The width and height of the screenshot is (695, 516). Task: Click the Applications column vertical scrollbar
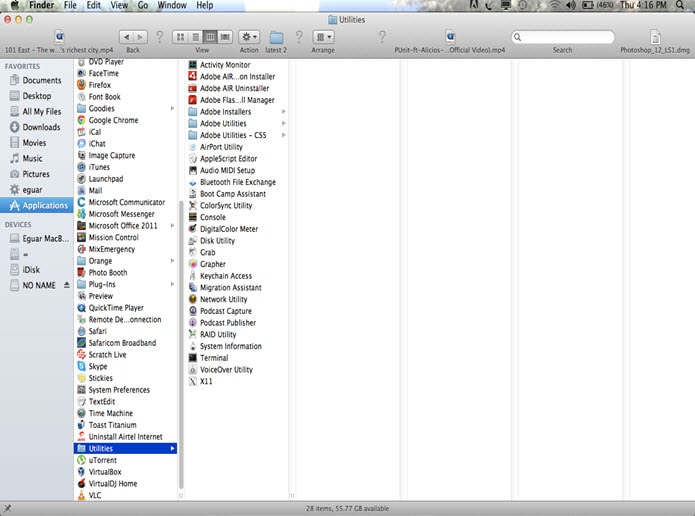[181, 345]
